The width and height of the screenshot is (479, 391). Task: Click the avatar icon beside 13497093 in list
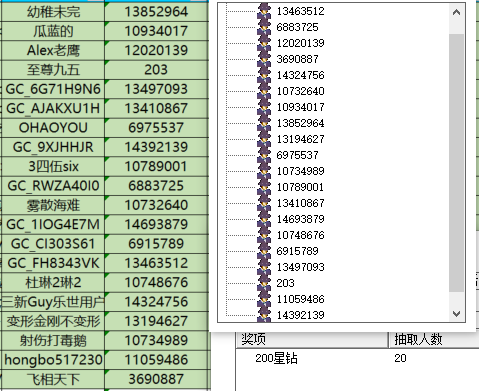pyautogui.click(x=264, y=267)
